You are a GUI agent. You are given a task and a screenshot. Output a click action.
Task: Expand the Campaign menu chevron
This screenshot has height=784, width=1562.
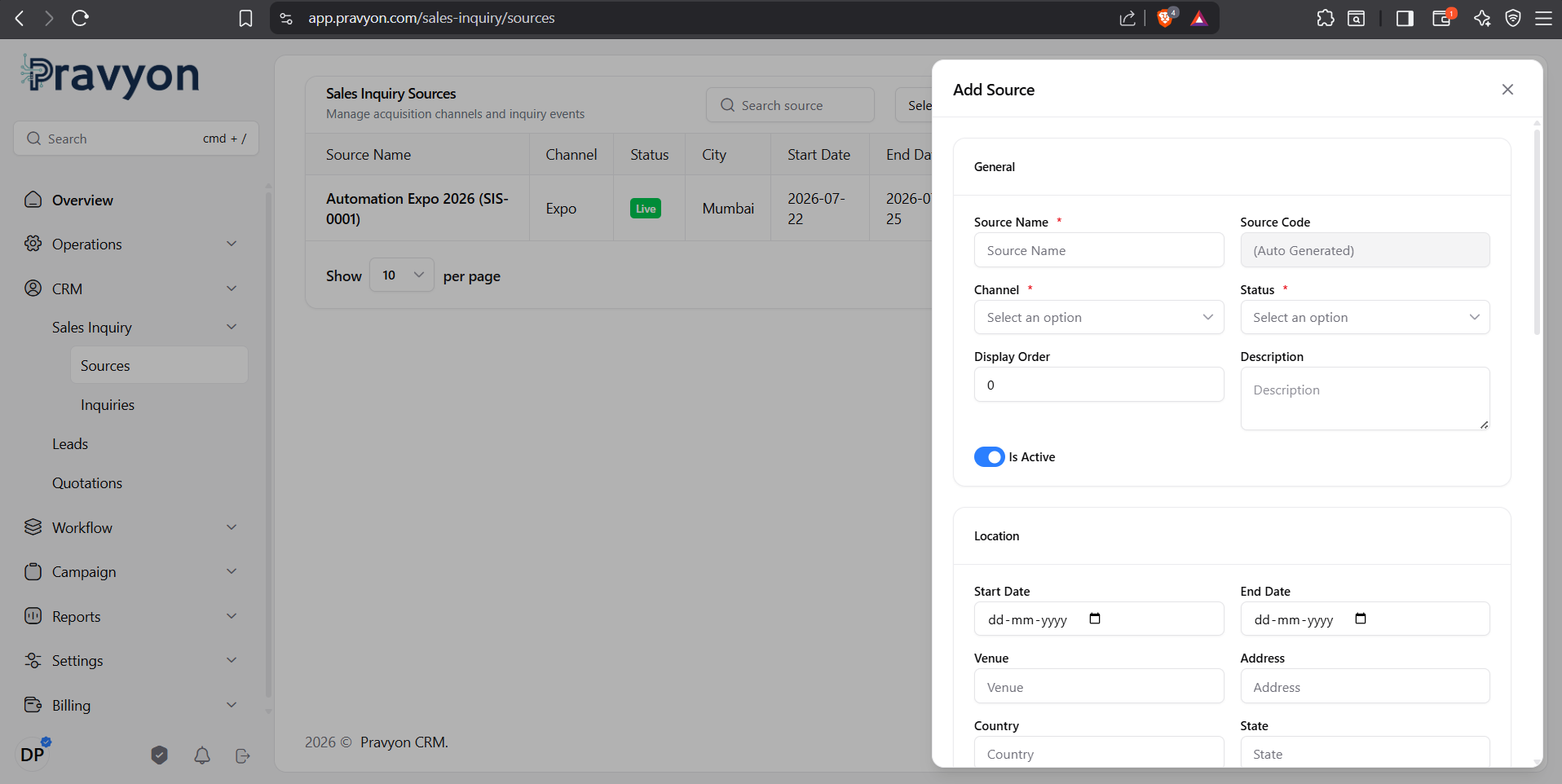coord(232,571)
